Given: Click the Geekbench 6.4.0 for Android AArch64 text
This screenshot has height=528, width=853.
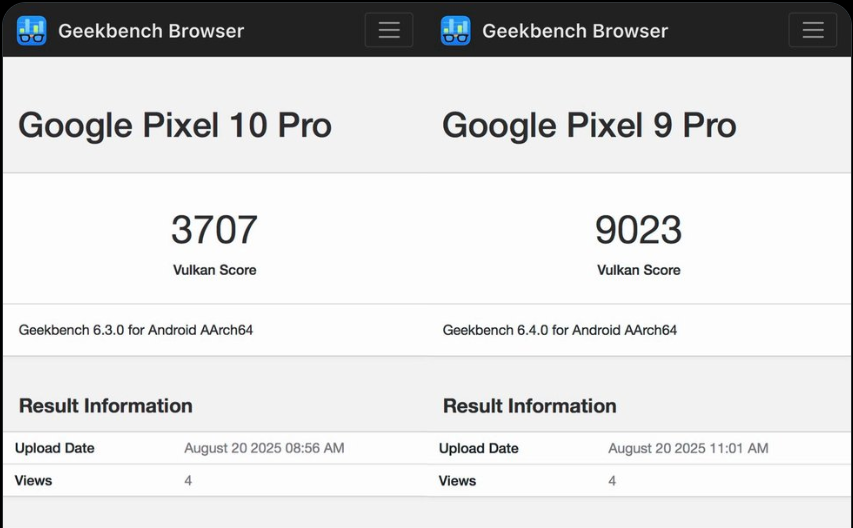Looking at the screenshot, I should click(560, 330).
